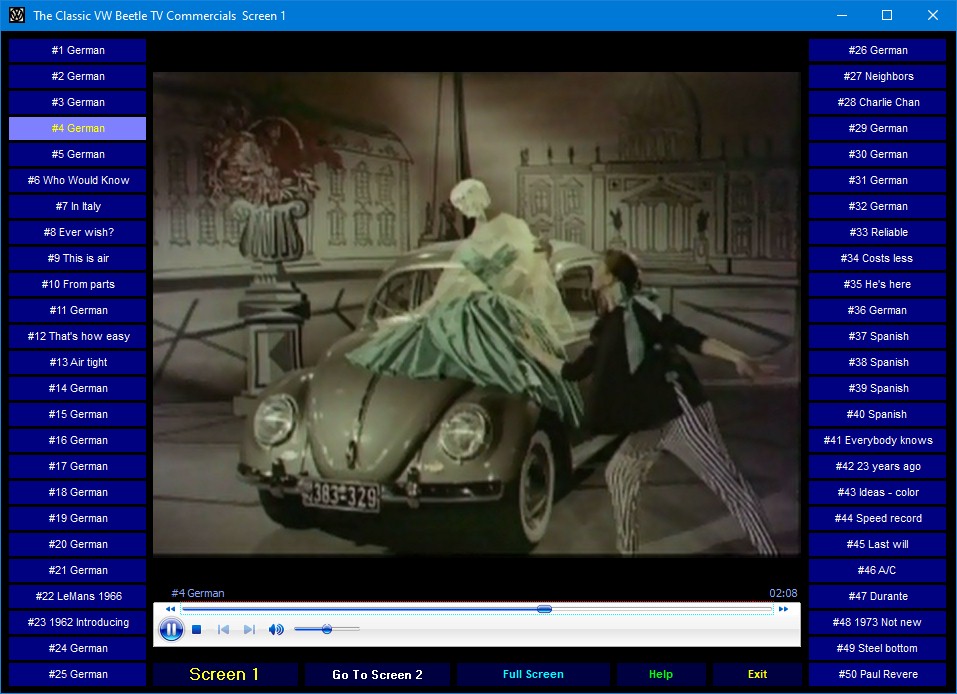Click the fast-forward arrows on seek bar
Image resolution: width=957 pixels, height=694 pixels.
783,609
